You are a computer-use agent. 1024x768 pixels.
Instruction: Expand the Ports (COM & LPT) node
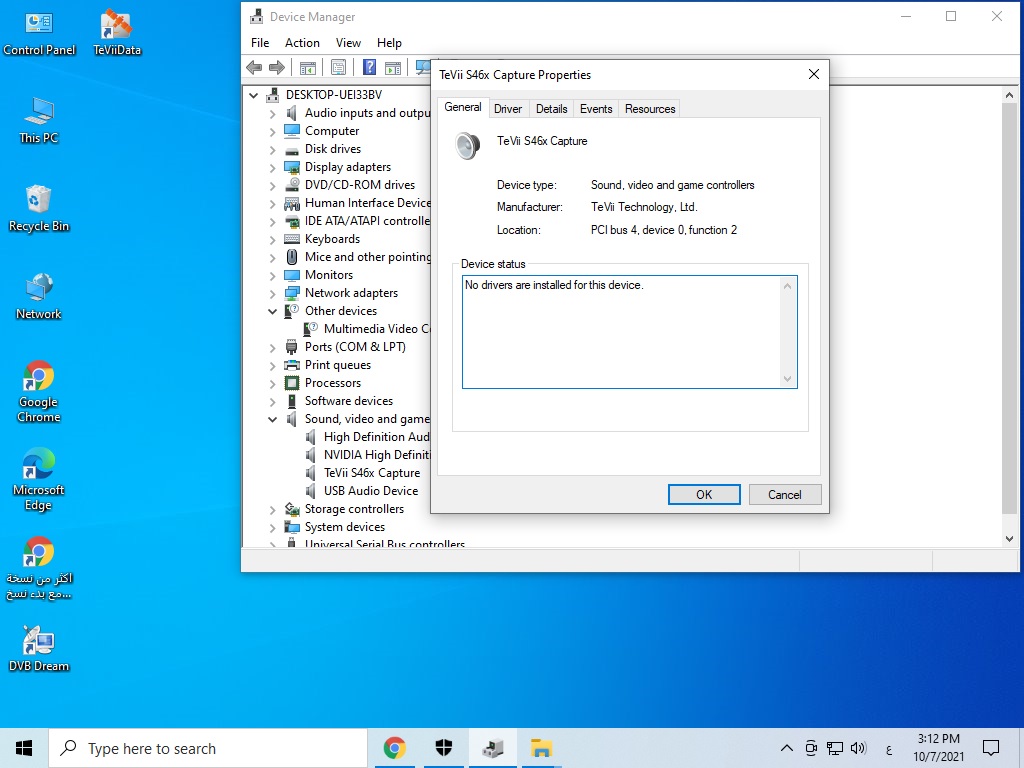272,347
